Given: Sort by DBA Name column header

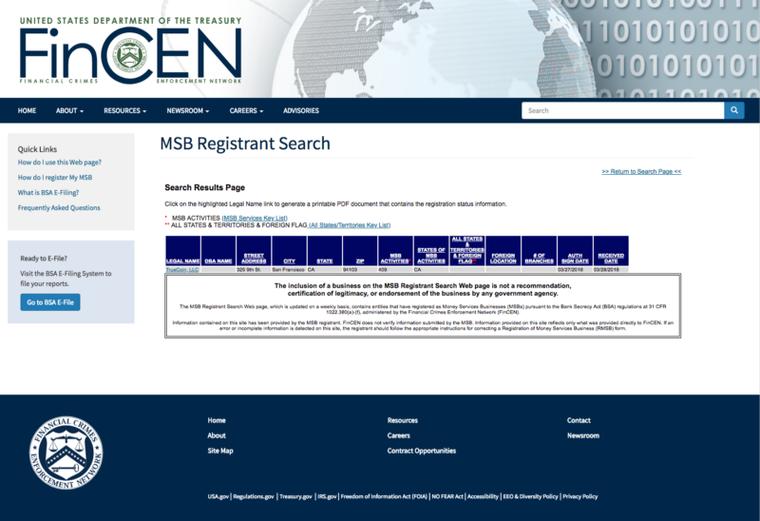Looking at the screenshot, I should tap(218, 261).
